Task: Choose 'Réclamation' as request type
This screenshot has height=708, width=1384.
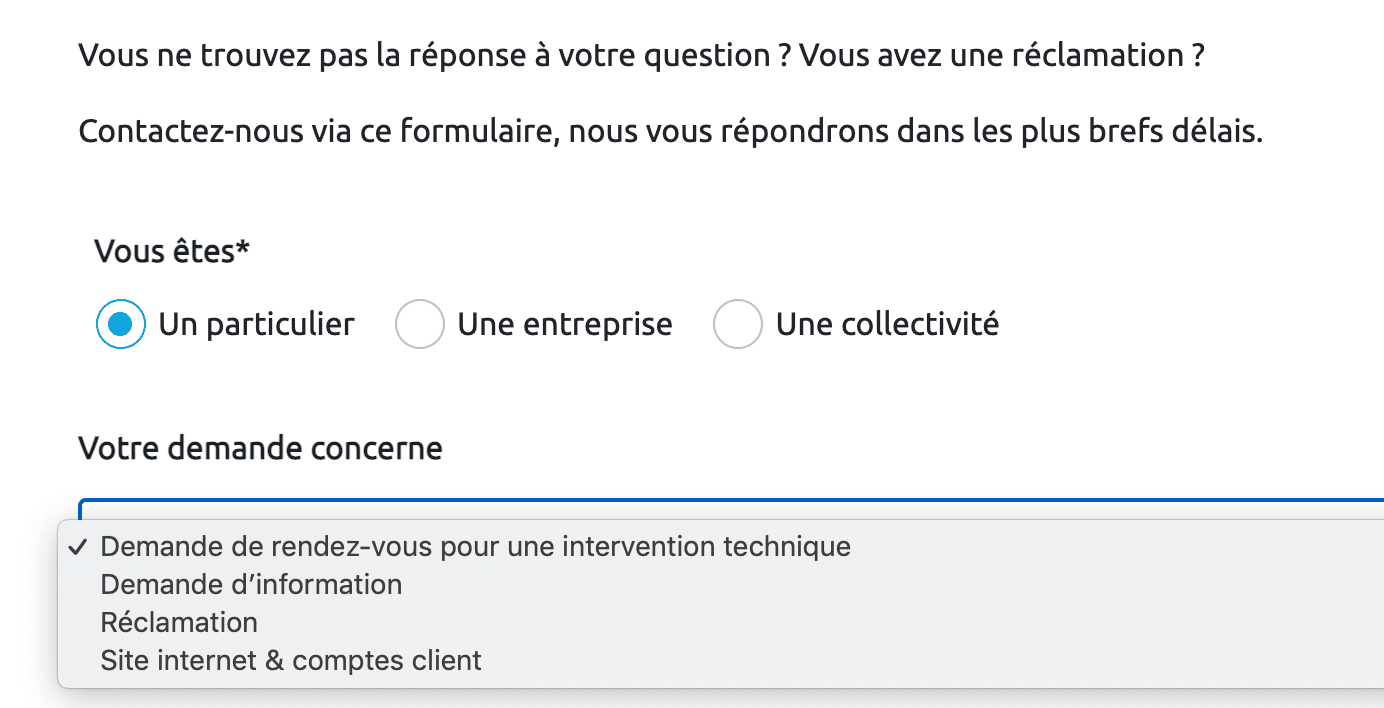Action: click(179, 622)
